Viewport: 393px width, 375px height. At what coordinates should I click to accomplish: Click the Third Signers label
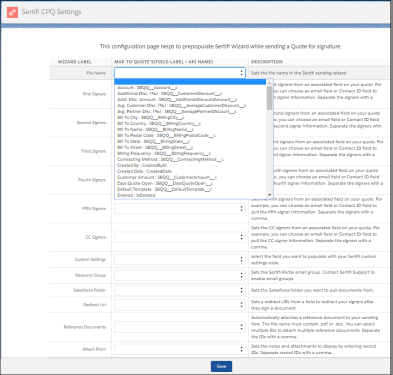coord(93,151)
